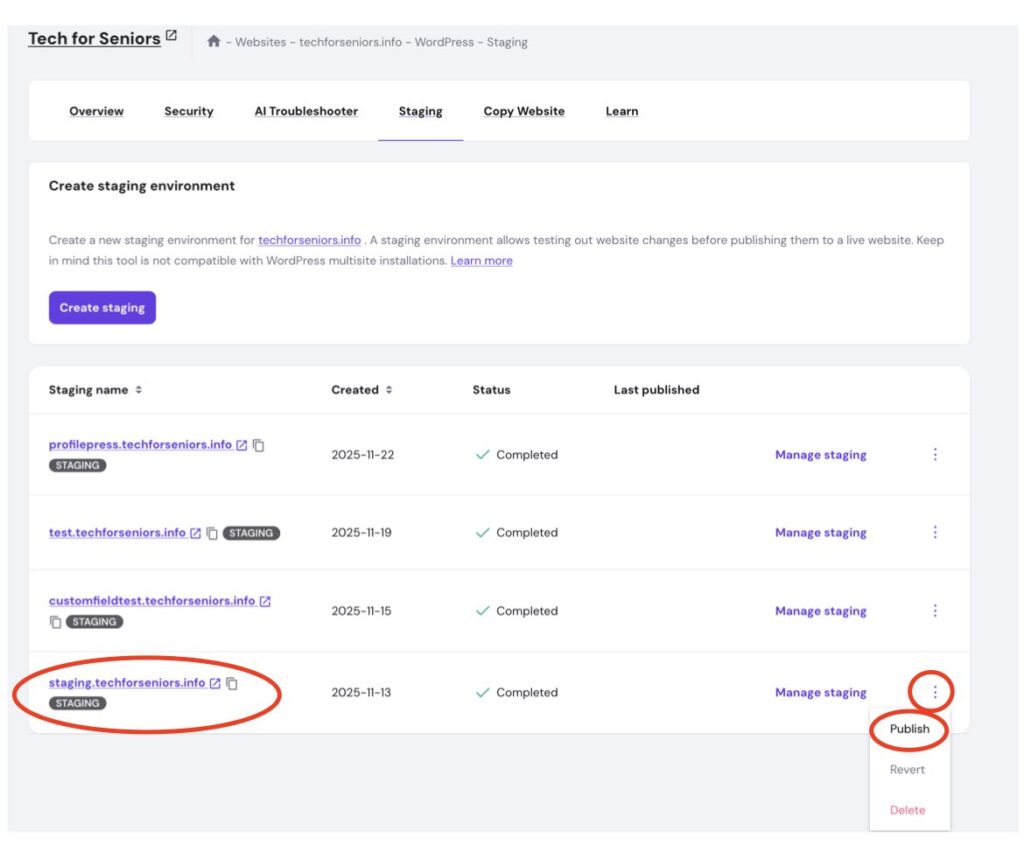Open test.techforseniors.info via its external link icon
The width and height of the screenshot is (1024, 845).
click(196, 533)
